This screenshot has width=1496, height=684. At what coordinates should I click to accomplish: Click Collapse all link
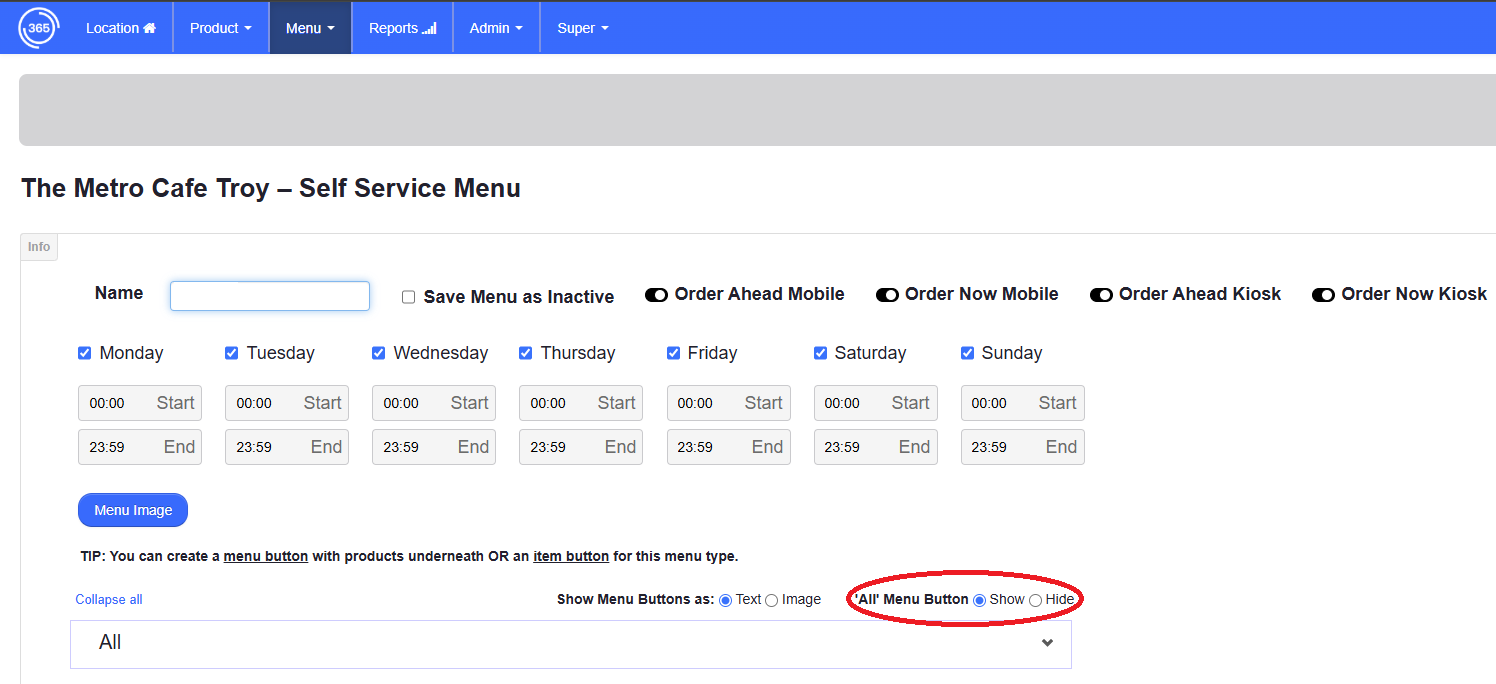click(109, 600)
